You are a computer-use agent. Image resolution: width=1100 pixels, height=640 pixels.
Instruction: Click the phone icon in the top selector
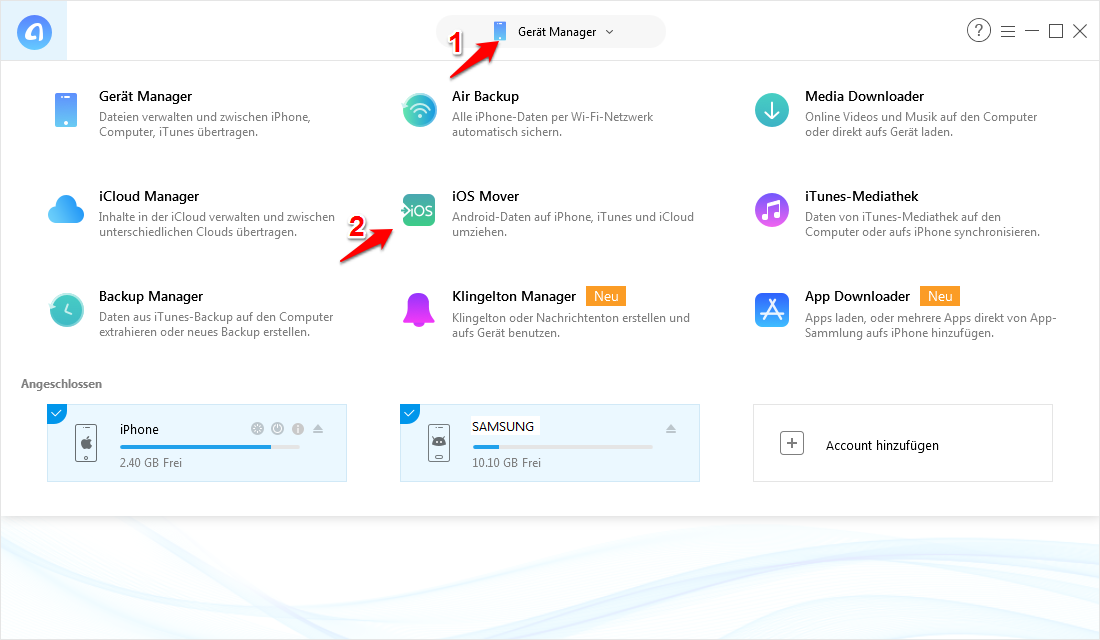[x=499, y=31]
